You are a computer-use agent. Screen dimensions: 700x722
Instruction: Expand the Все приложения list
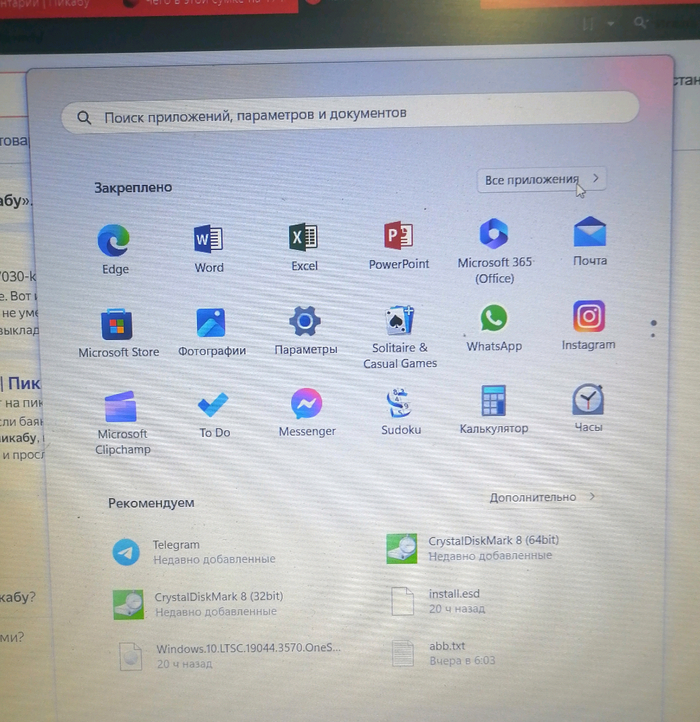pyautogui.click(x=542, y=180)
